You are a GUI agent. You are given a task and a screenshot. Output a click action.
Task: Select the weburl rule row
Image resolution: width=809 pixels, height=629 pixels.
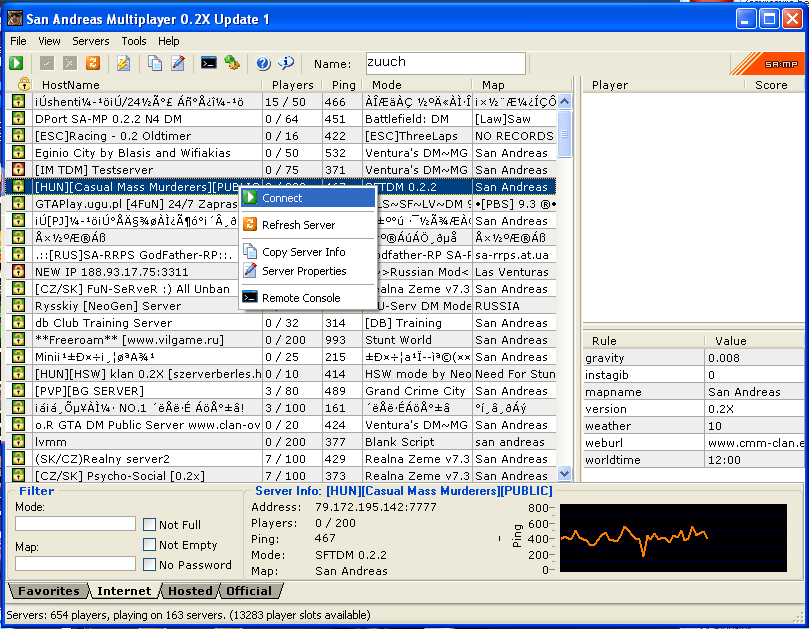point(694,443)
